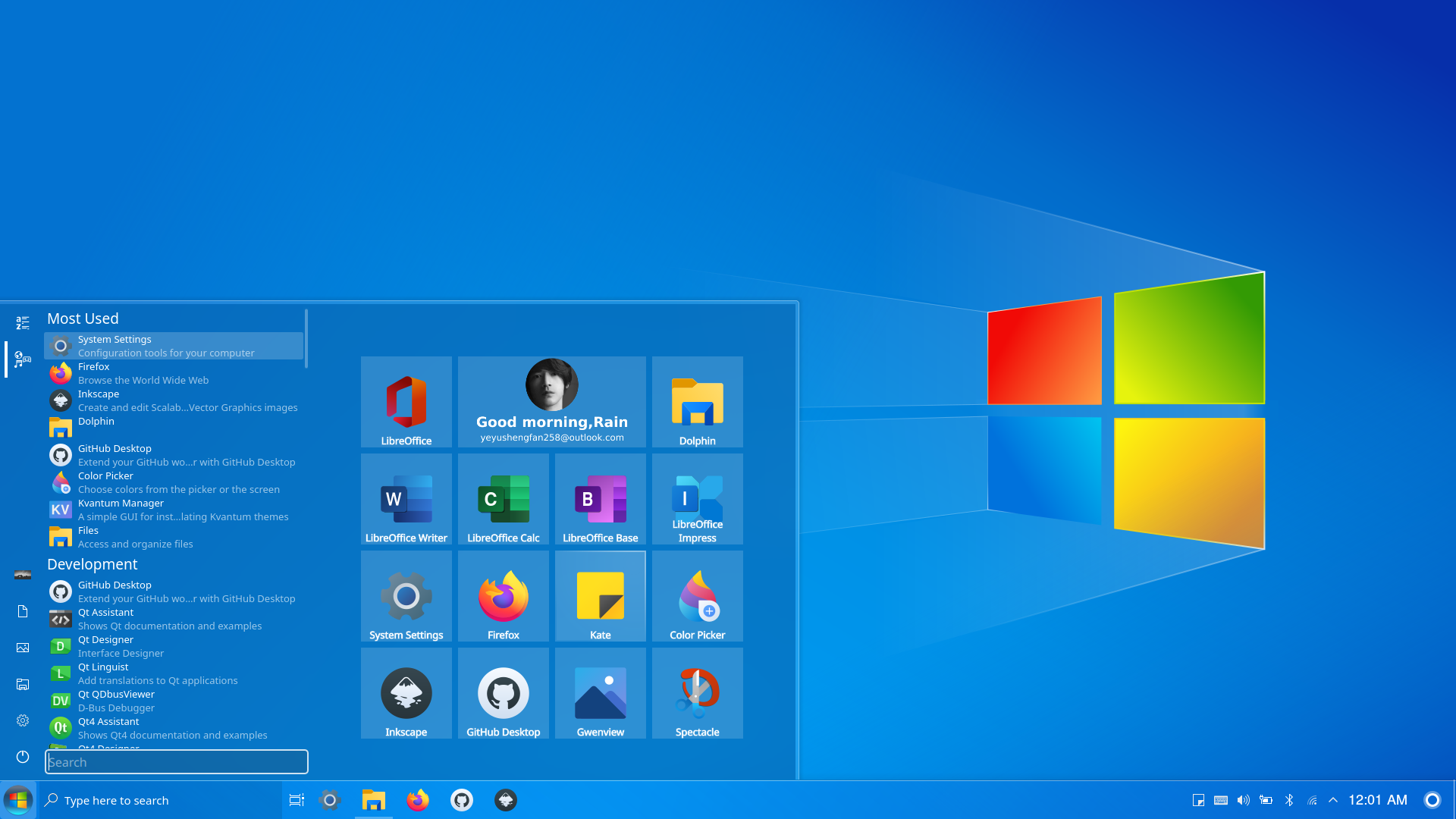The image size is (1456, 819).
Task: Open the System Settings tile
Action: 406,596
